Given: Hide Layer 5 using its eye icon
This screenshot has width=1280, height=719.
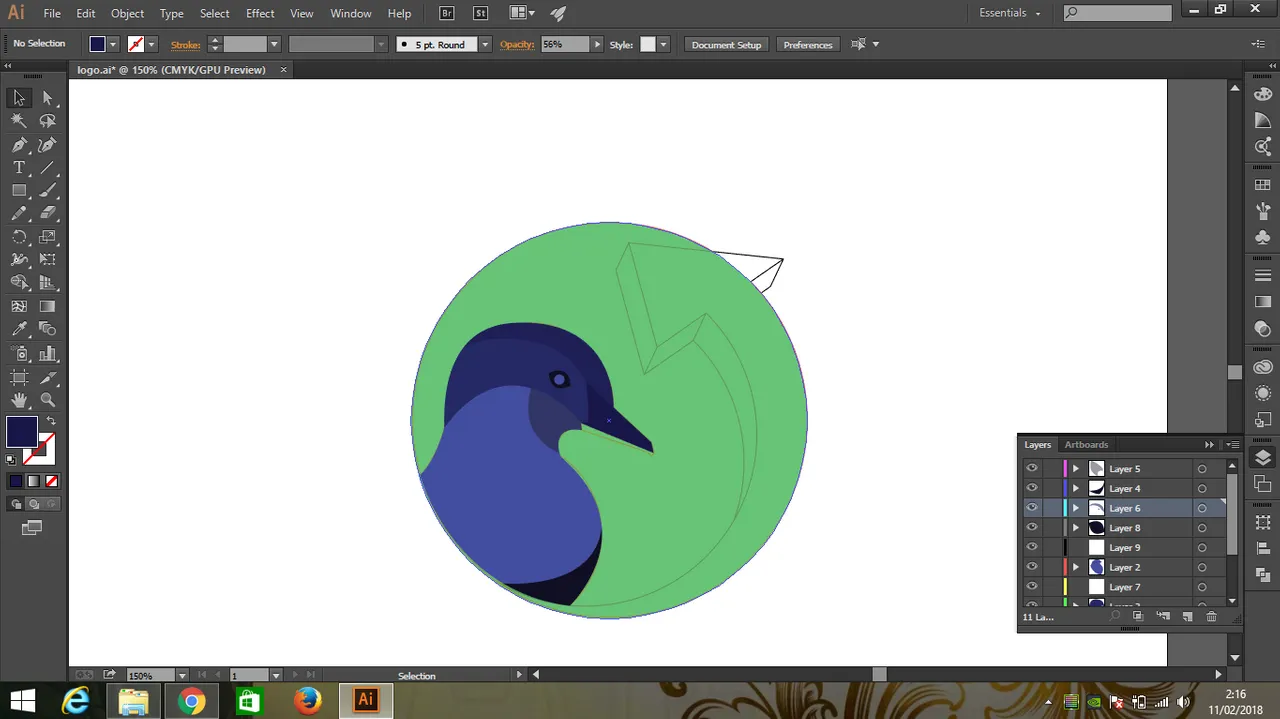Looking at the screenshot, I should [1032, 468].
